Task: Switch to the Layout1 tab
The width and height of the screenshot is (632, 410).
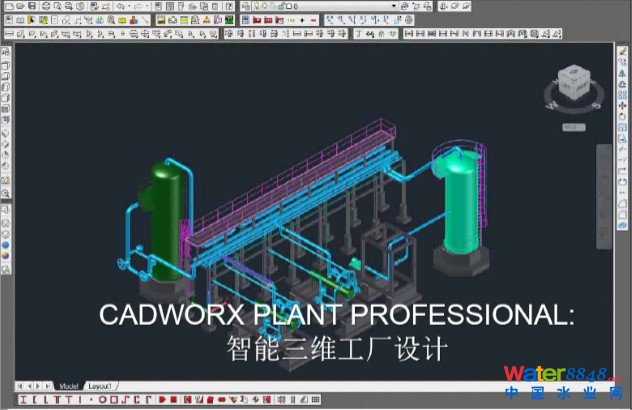Action: pos(101,385)
